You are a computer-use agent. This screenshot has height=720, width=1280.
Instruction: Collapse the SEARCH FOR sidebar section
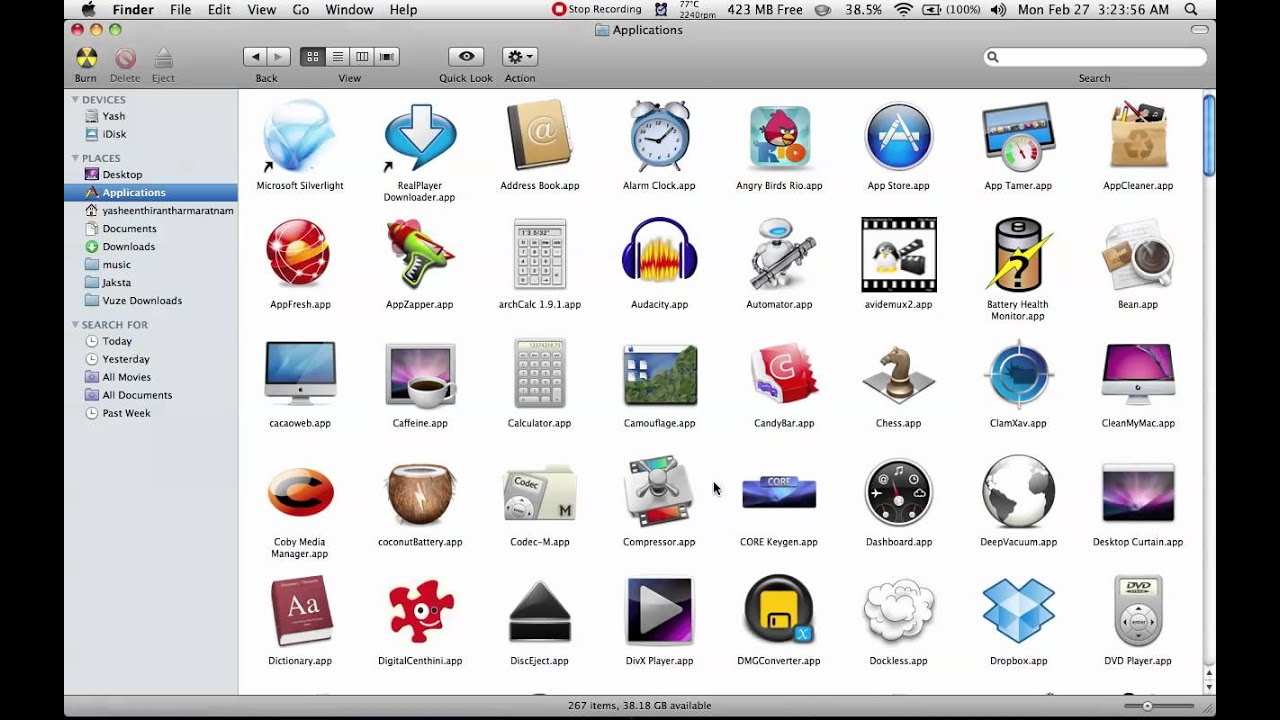(75, 325)
